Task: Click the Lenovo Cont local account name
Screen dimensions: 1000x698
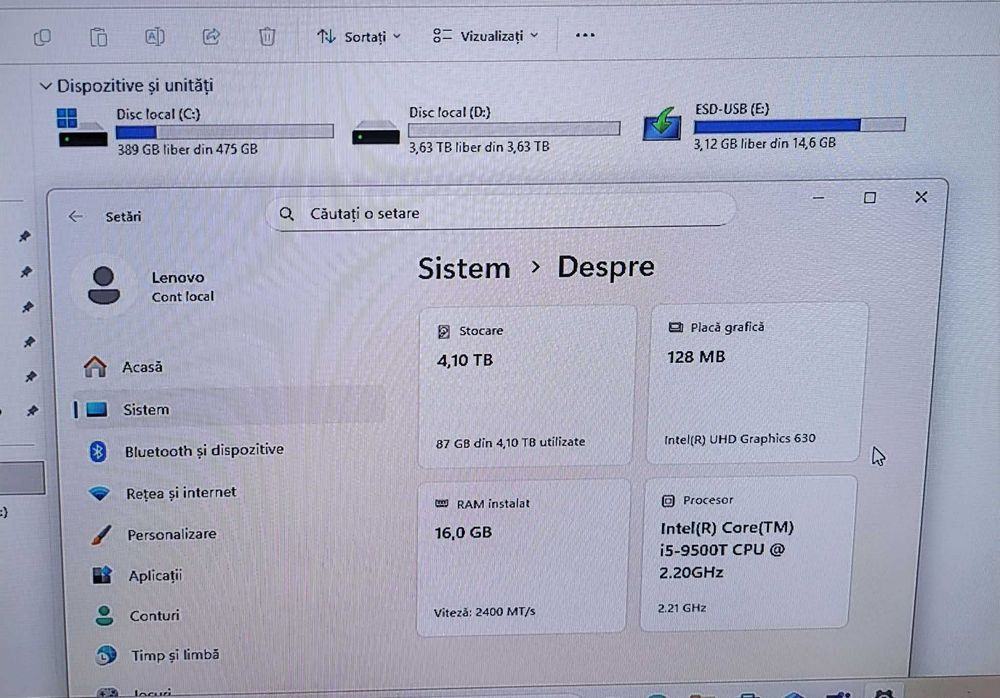Action: (x=182, y=286)
